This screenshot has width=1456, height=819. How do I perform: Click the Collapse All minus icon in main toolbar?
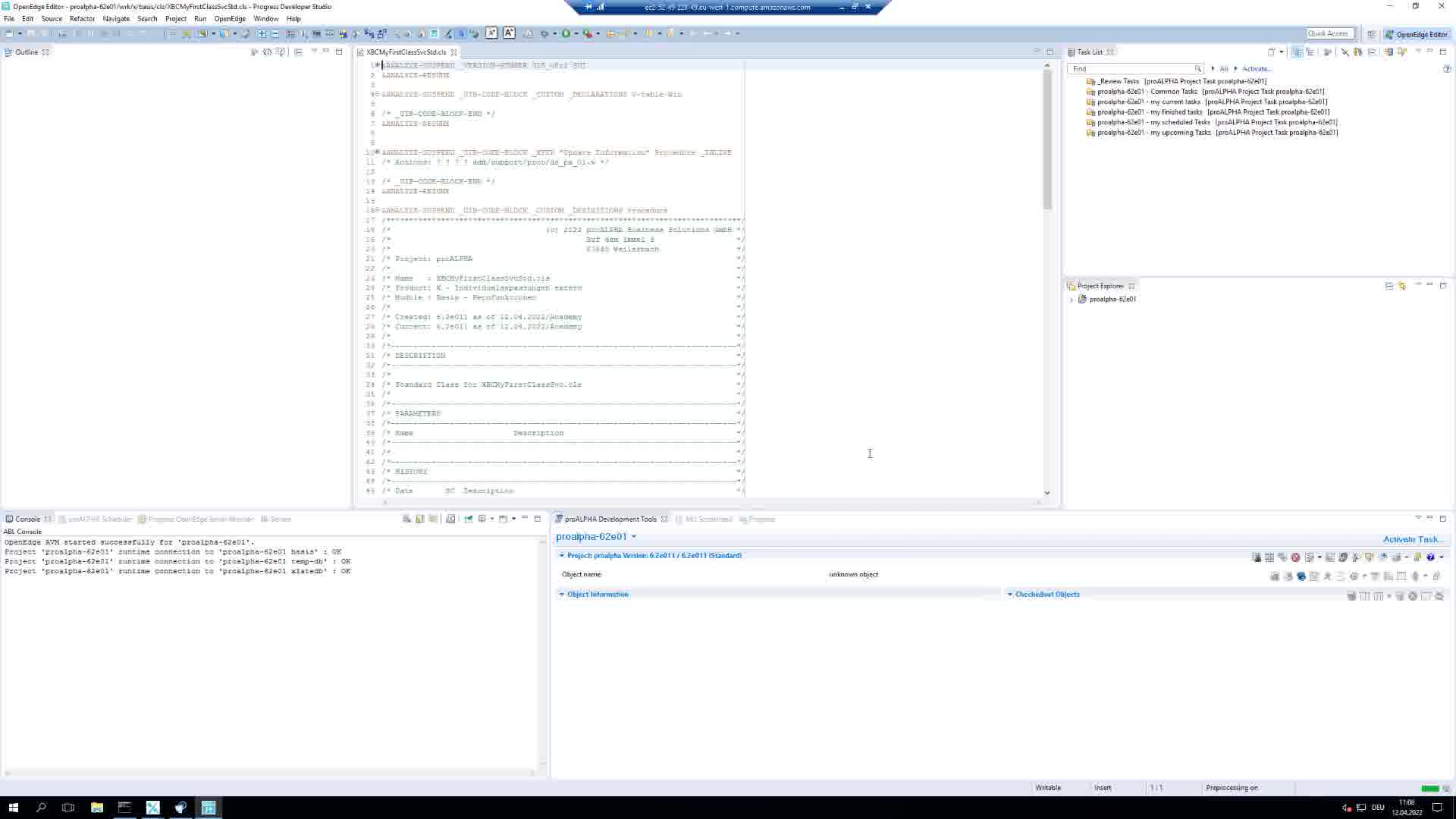click(x=275, y=33)
